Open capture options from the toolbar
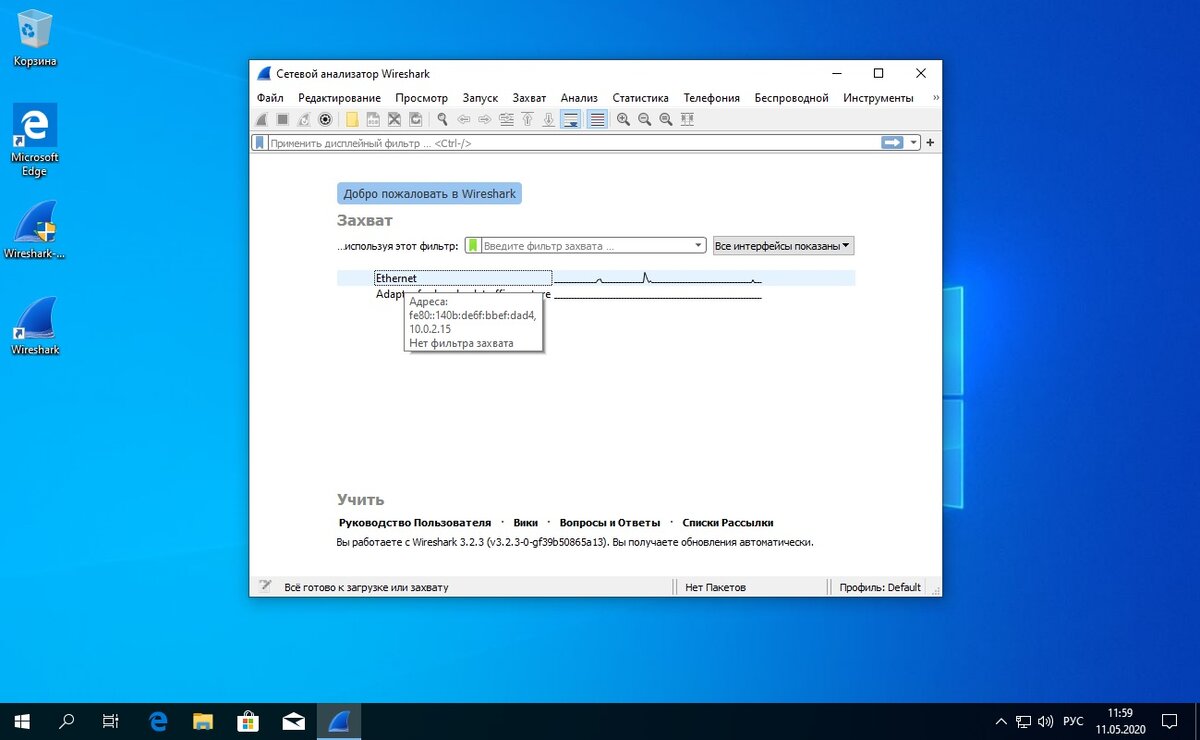 point(325,119)
